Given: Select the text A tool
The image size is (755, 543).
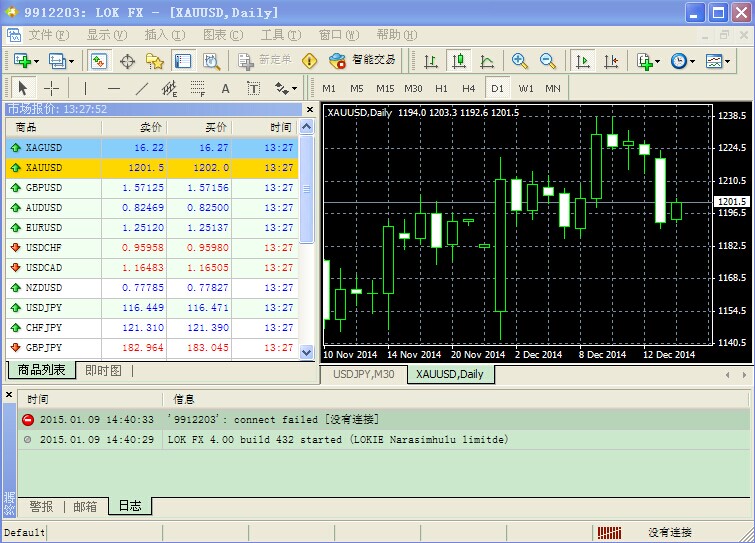Looking at the screenshot, I should [225, 89].
